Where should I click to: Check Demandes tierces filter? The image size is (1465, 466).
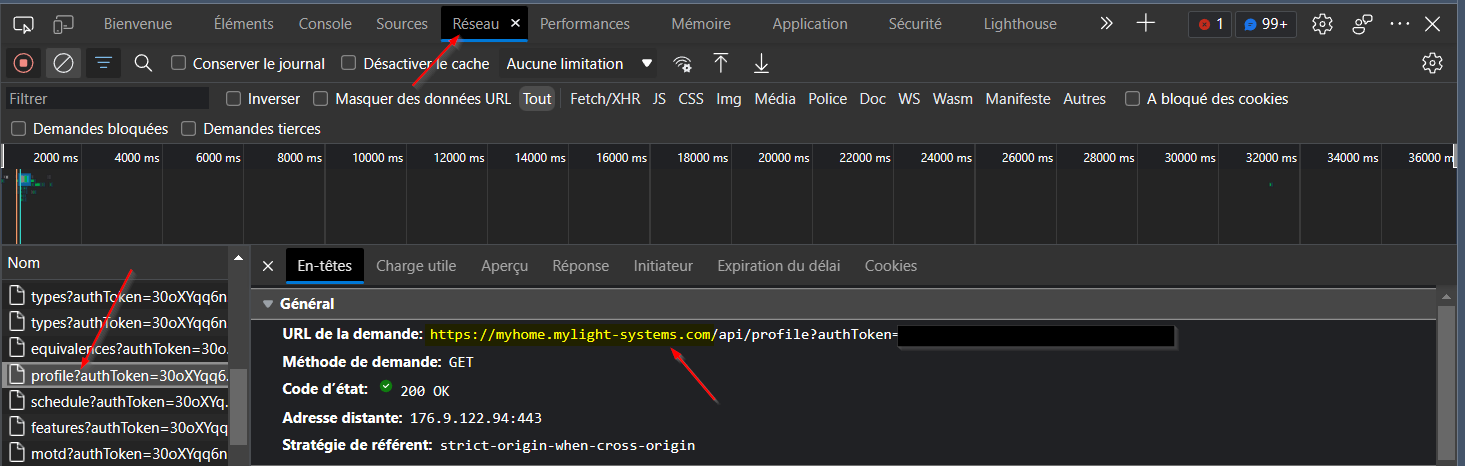tap(189, 128)
